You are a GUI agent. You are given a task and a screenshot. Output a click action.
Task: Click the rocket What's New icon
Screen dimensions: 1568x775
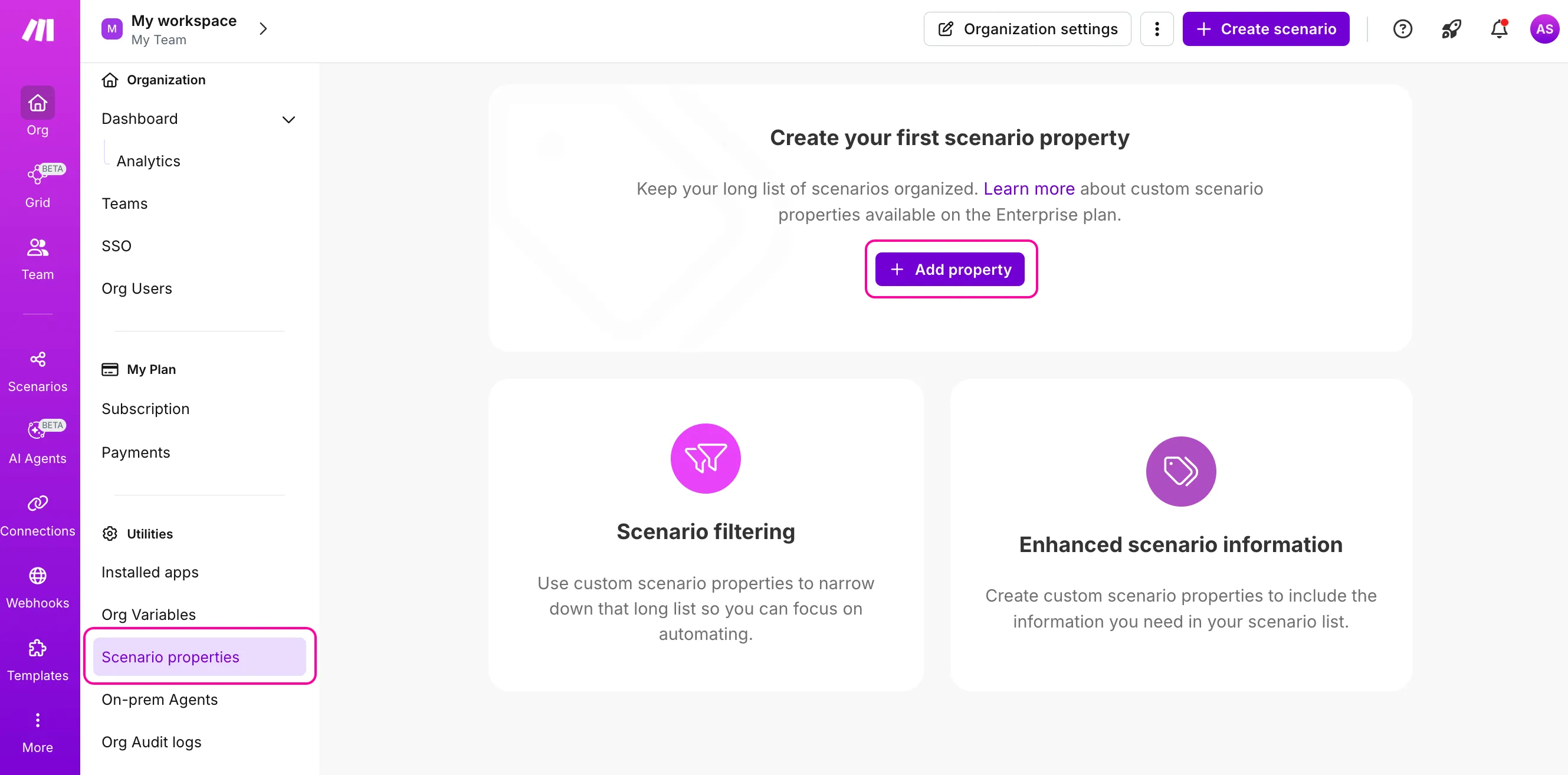tap(1451, 29)
